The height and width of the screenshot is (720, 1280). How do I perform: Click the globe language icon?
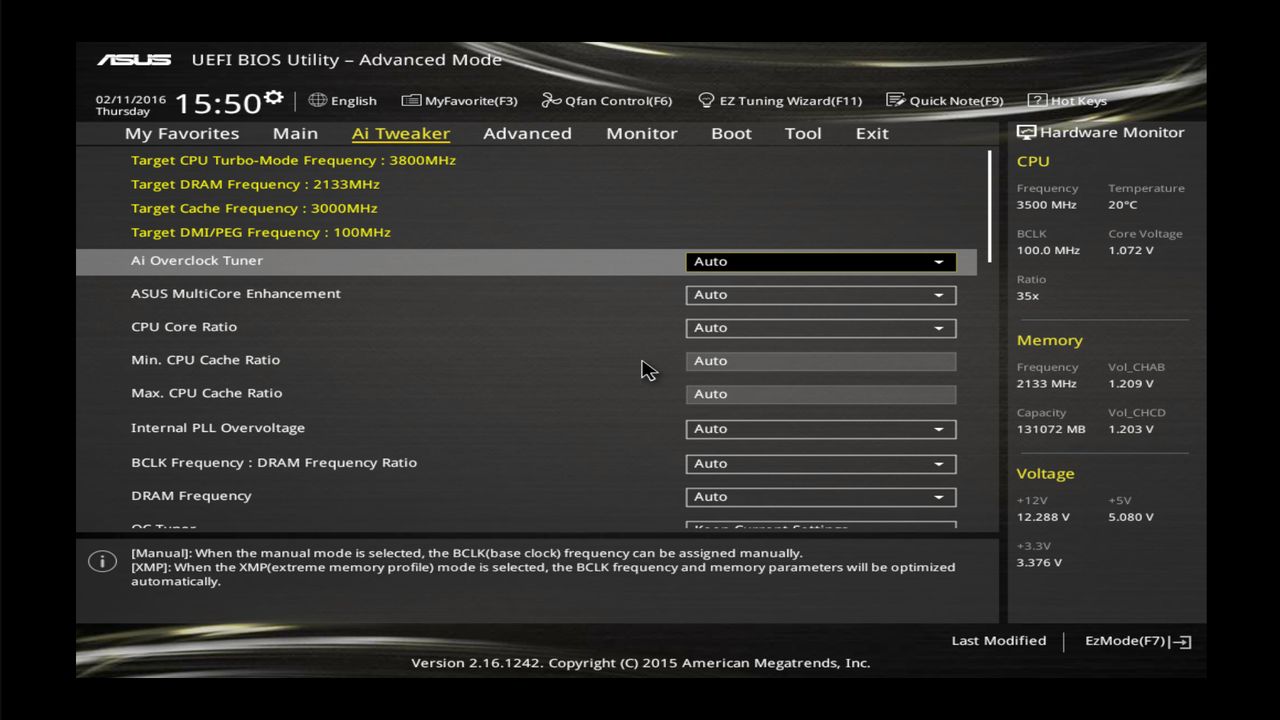pos(318,100)
